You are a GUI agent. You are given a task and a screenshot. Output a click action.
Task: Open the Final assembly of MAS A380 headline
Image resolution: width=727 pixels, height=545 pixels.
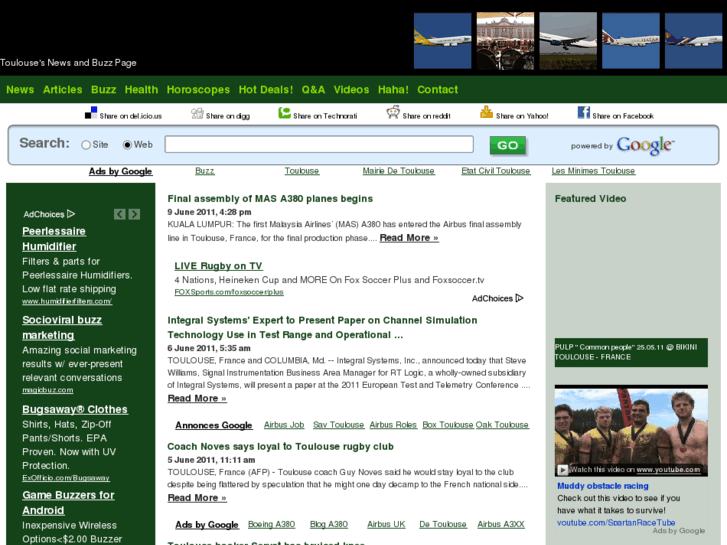tap(270, 199)
